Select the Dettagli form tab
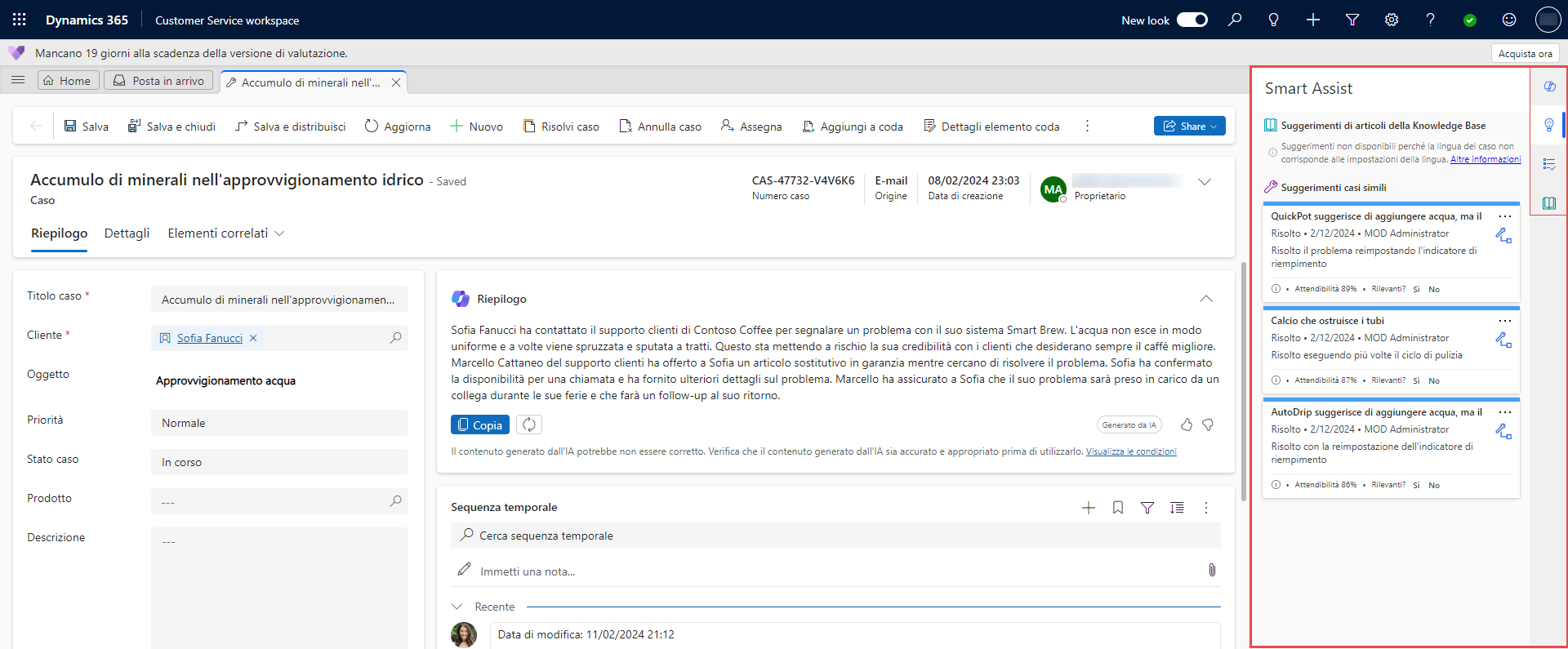Screen dimensions: 1568x649 point(127,233)
